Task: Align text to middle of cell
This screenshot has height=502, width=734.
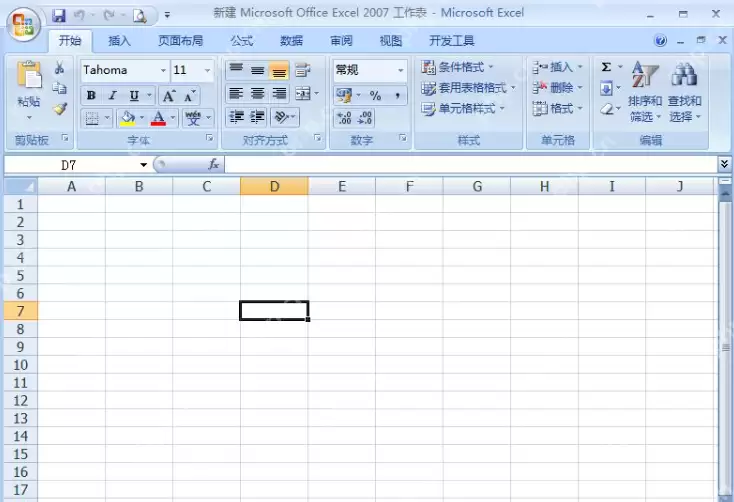Action: coord(257,70)
